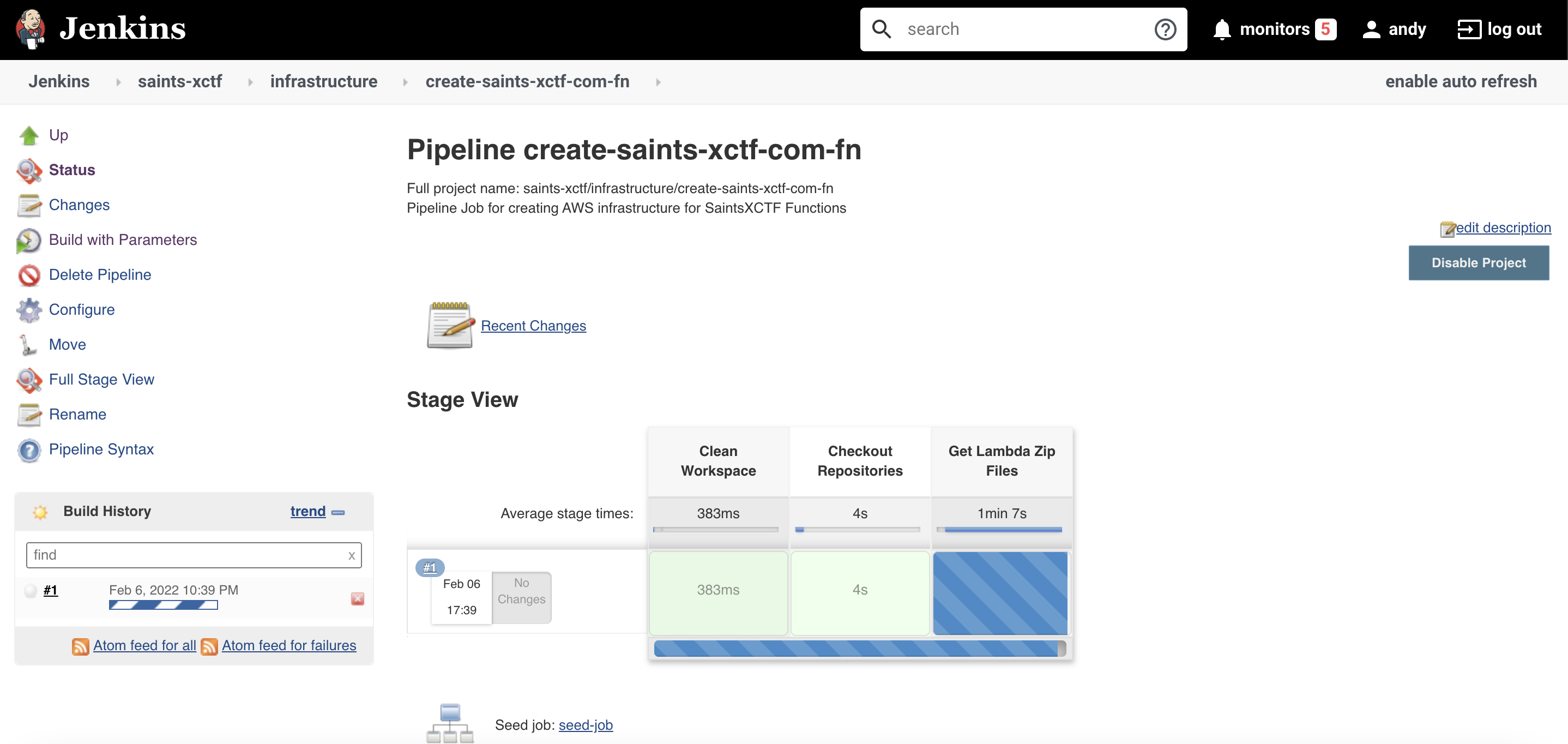The height and width of the screenshot is (744, 1568).
Task: Expand breadcrumb arrow after infrastructure
Action: pyautogui.click(x=405, y=82)
